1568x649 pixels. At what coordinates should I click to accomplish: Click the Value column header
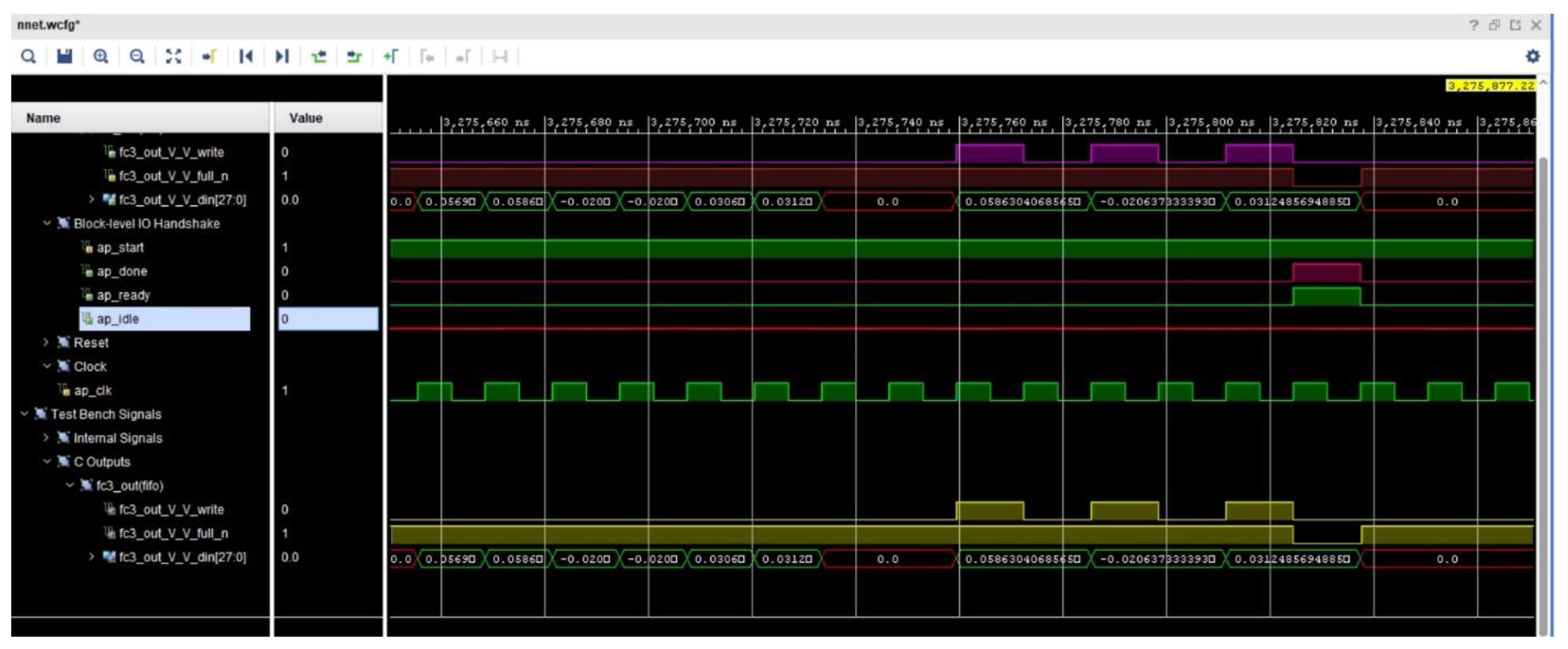click(329, 118)
